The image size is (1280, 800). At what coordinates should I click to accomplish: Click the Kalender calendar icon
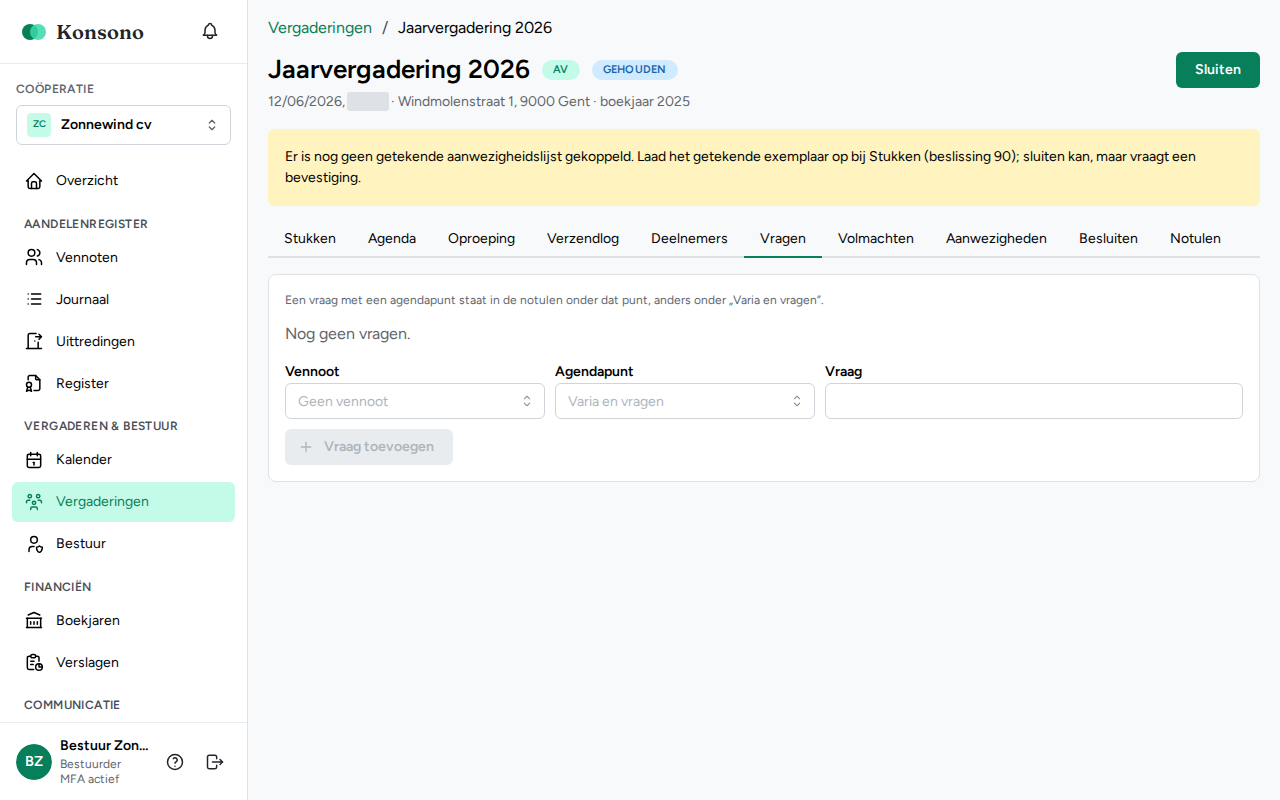coord(34,460)
